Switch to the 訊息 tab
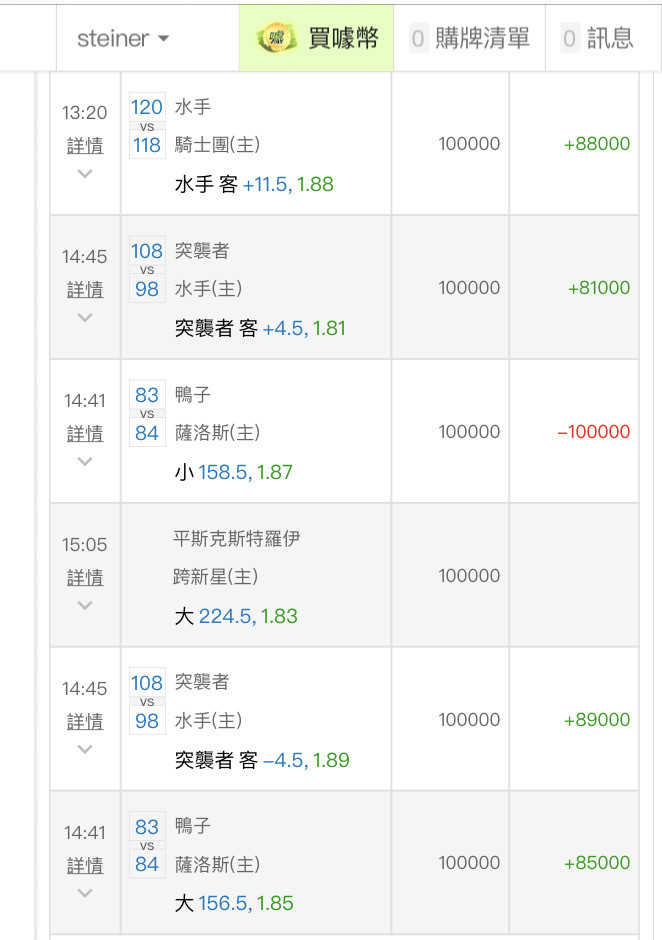 (609, 39)
